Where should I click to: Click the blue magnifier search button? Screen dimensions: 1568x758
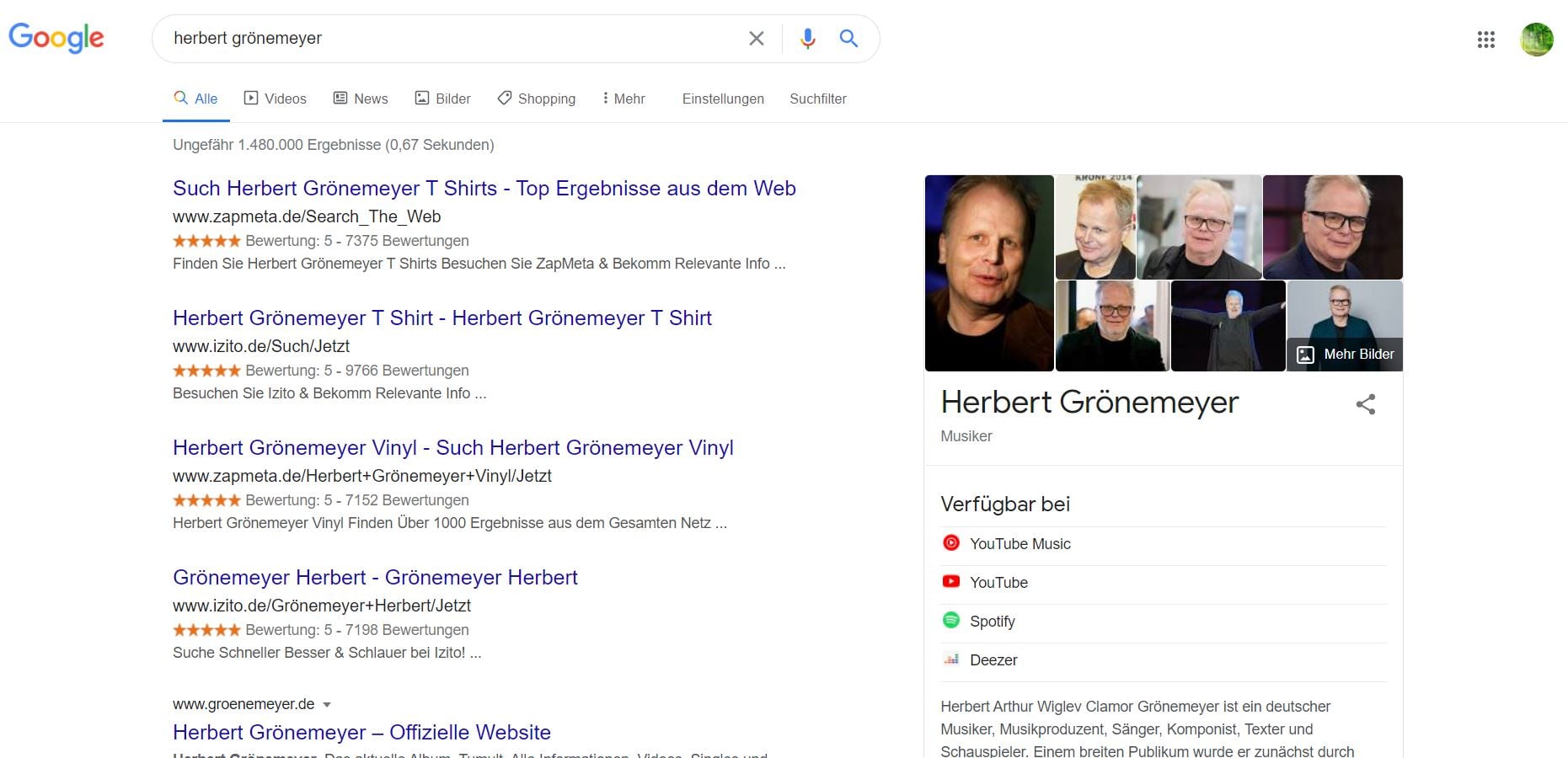point(848,38)
